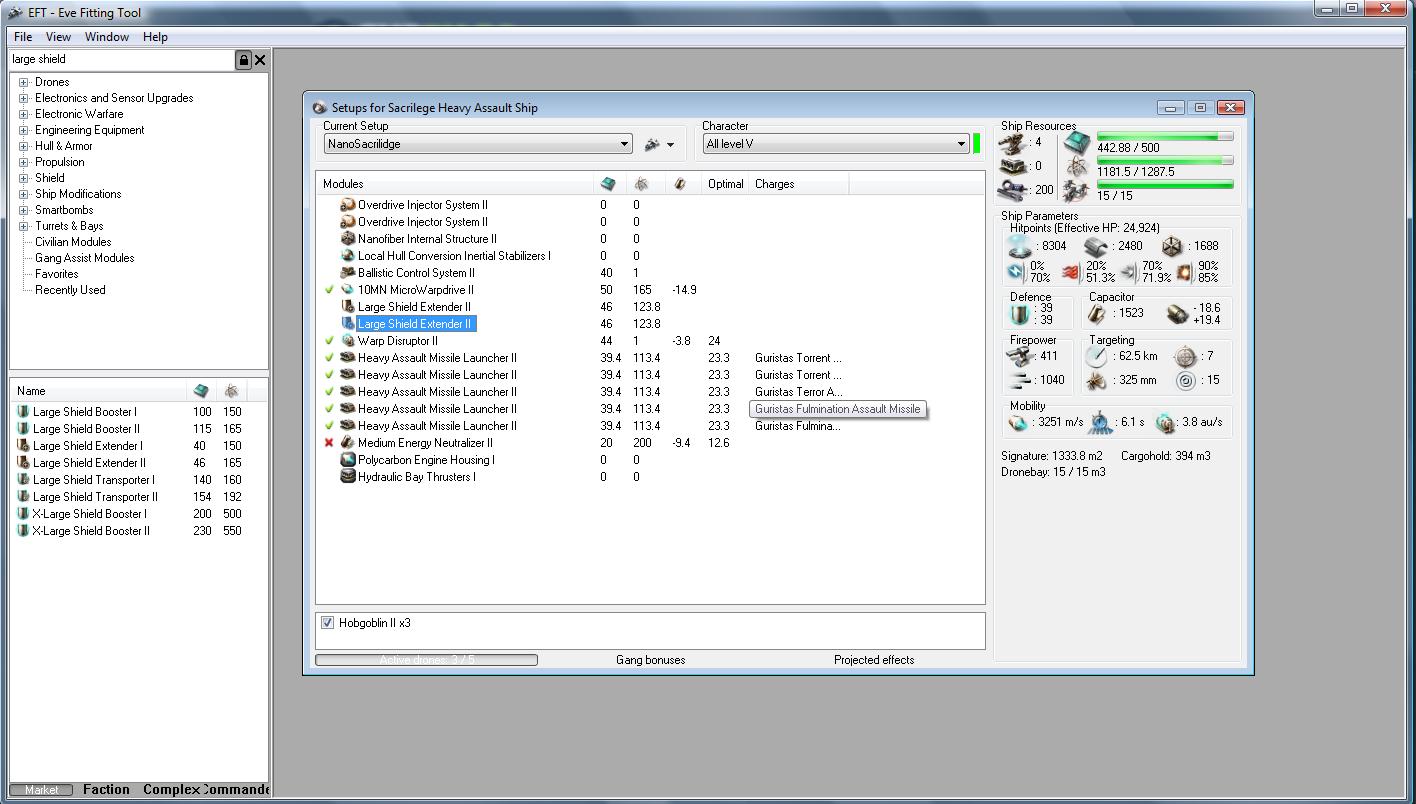
Task: Switch to the Complex tab
Action: [x=170, y=789]
